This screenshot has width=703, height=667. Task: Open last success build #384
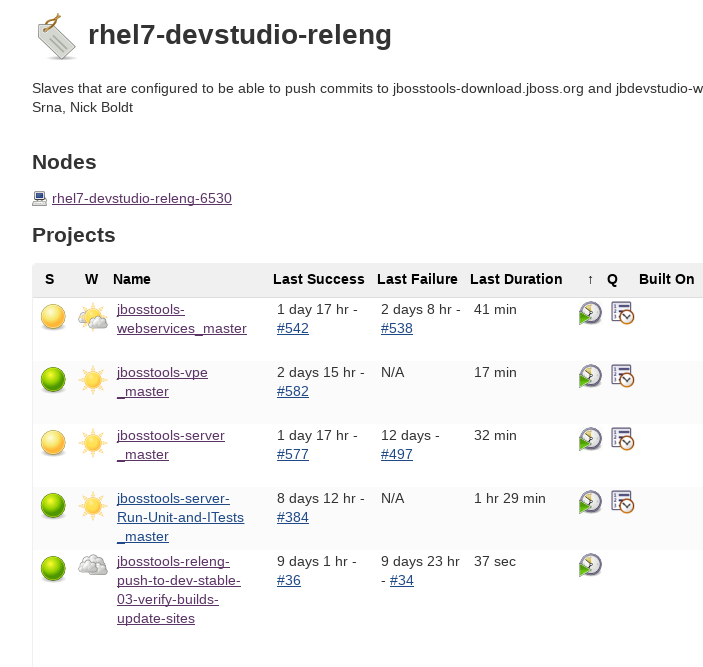click(x=292, y=517)
